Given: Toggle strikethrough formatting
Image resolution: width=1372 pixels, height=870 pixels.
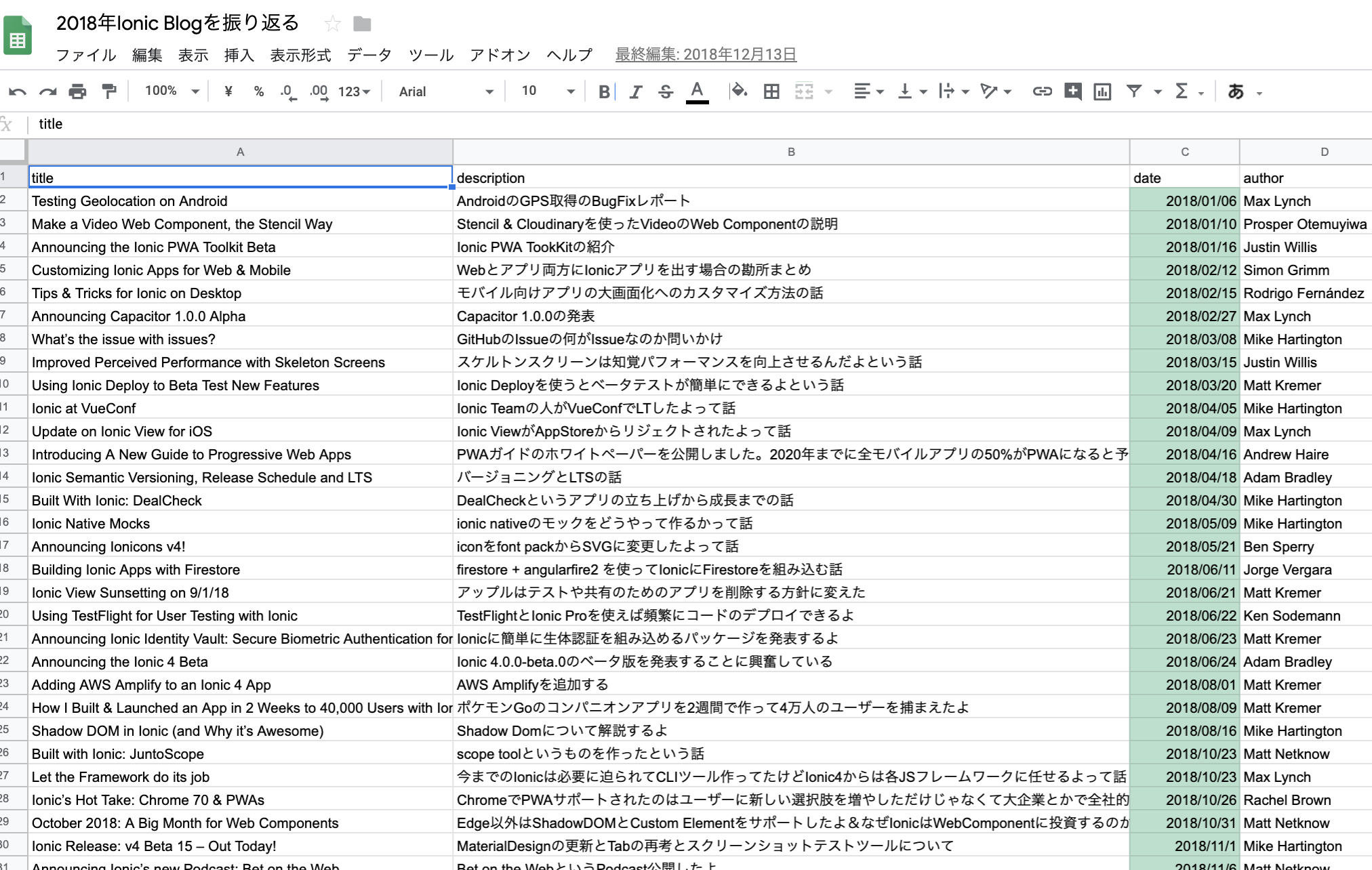Looking at the screenshot, I should (x=666, y=91).
